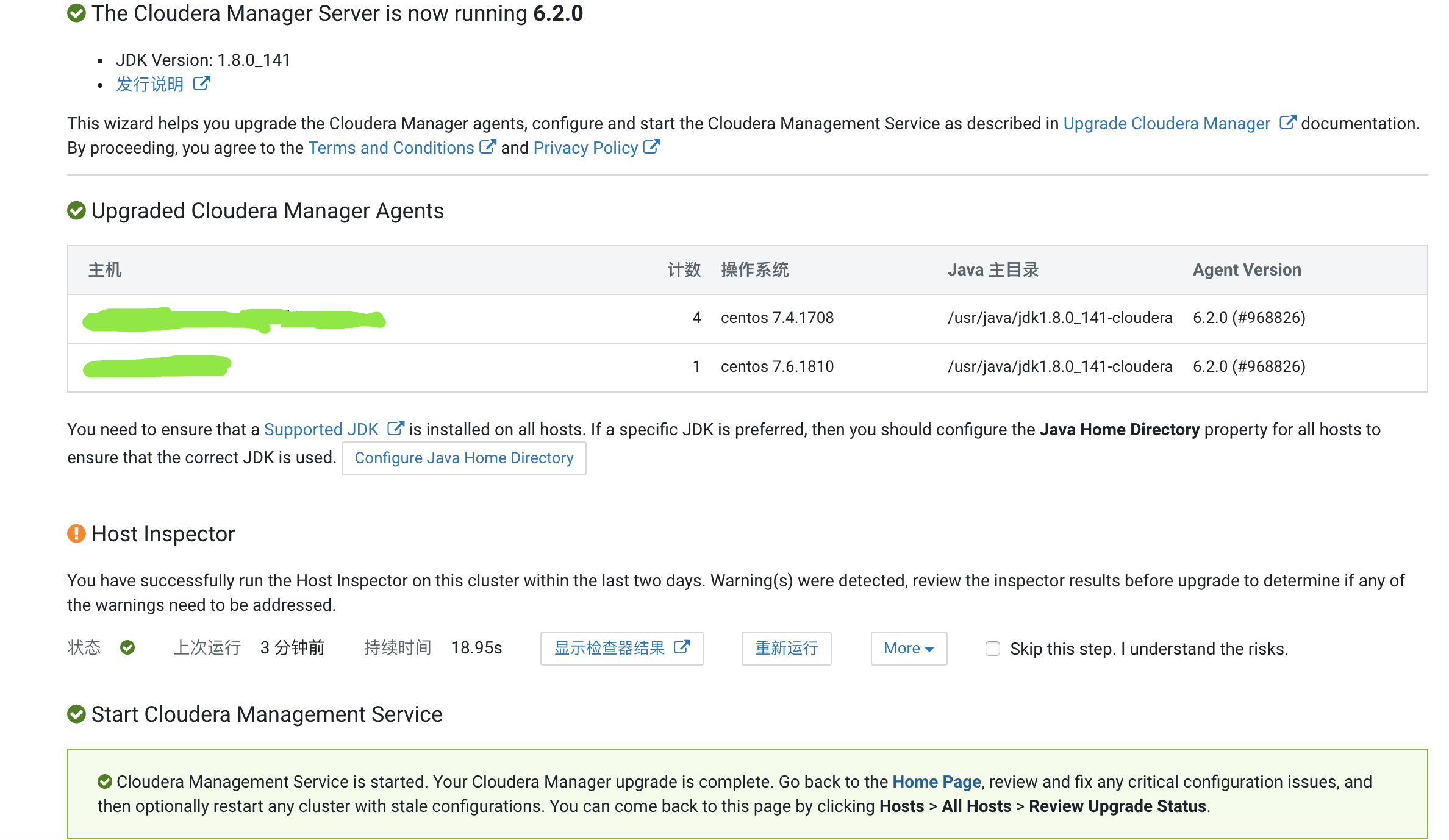Viewport: 1449px width, 840px height.
Task: Click the 18.95s duration value
Action: (477, 647)
